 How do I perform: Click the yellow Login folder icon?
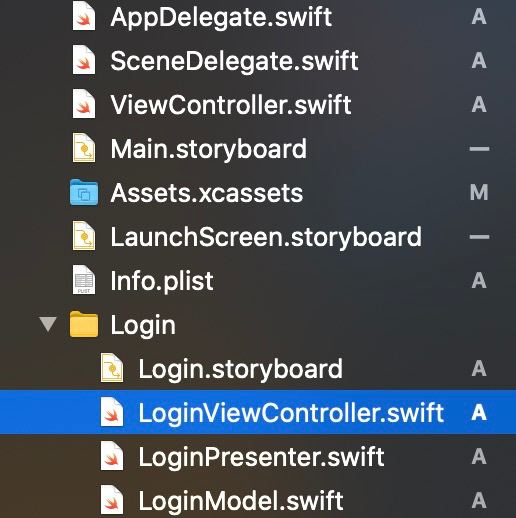84,325
